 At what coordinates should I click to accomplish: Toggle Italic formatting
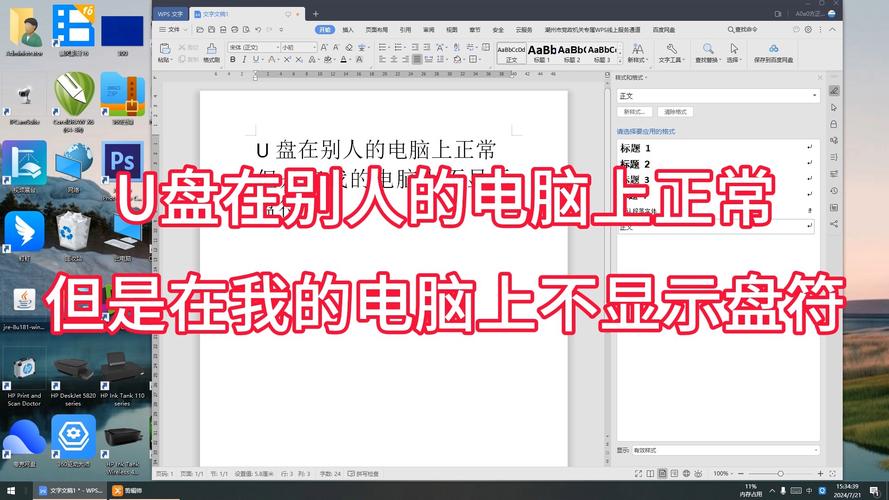244,60
